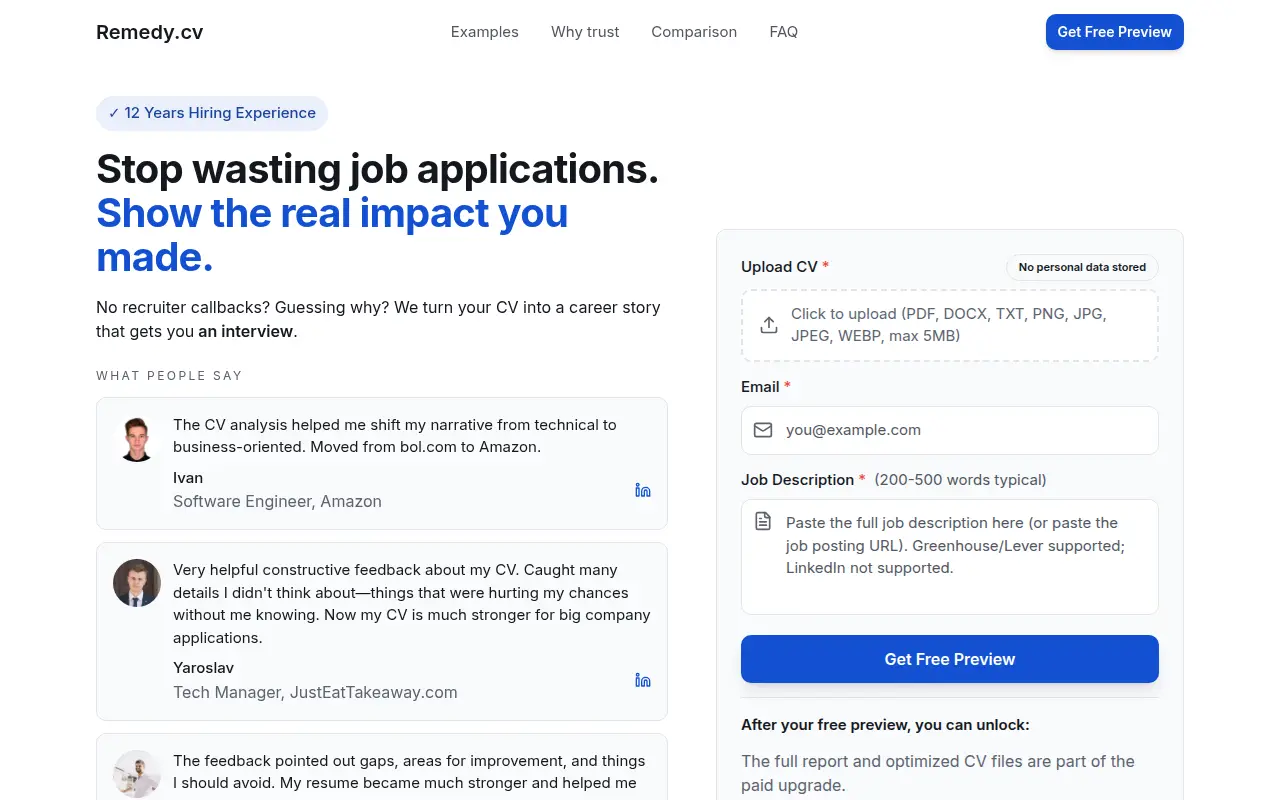Open Ivan's LinkedIn profile icon
Viewport: 1280px width, 800px height.
coord(643,490)
